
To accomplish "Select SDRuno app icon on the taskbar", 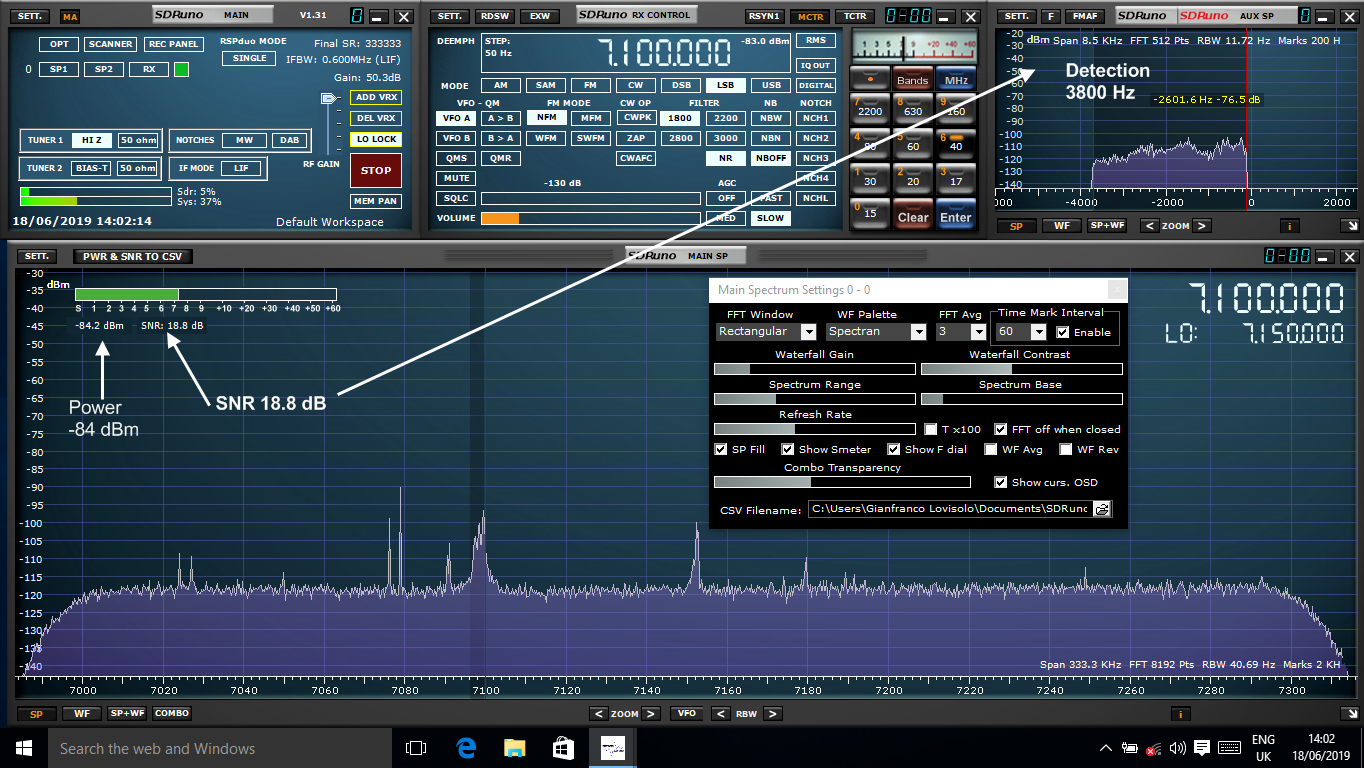I will click(612, 748).
